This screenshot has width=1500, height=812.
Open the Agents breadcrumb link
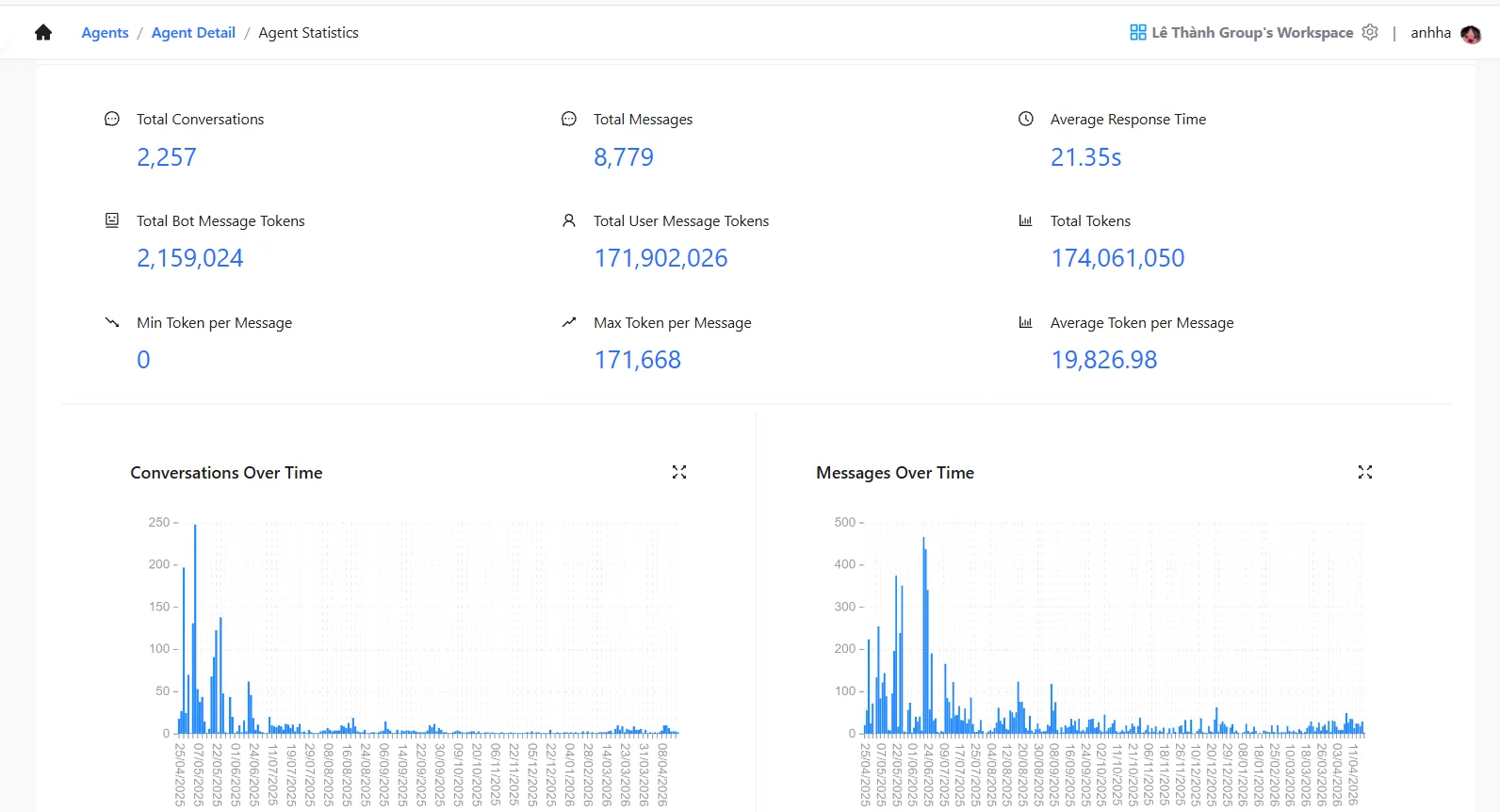(105, 33)
